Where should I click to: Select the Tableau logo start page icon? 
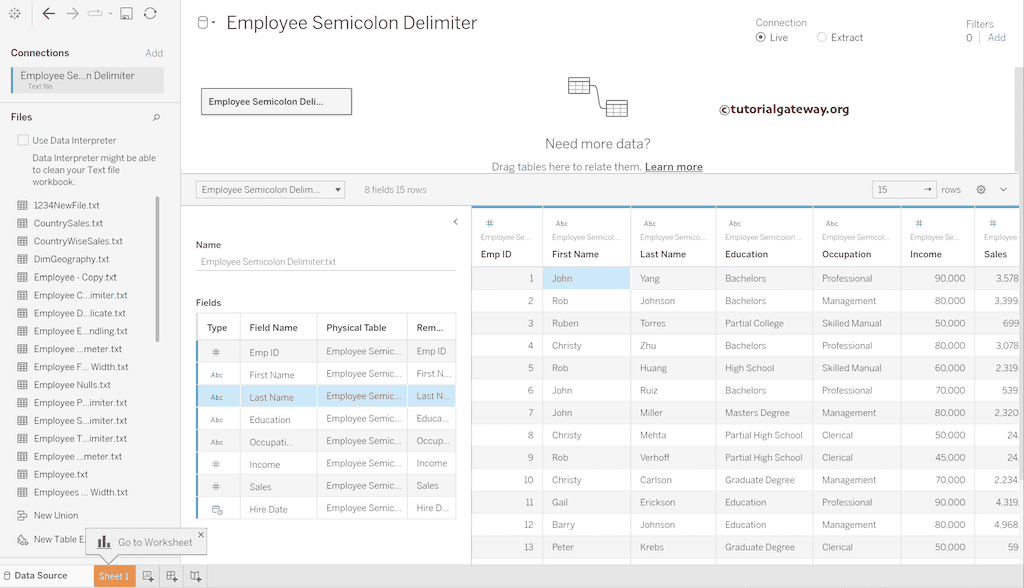click(x=14, y=13)
